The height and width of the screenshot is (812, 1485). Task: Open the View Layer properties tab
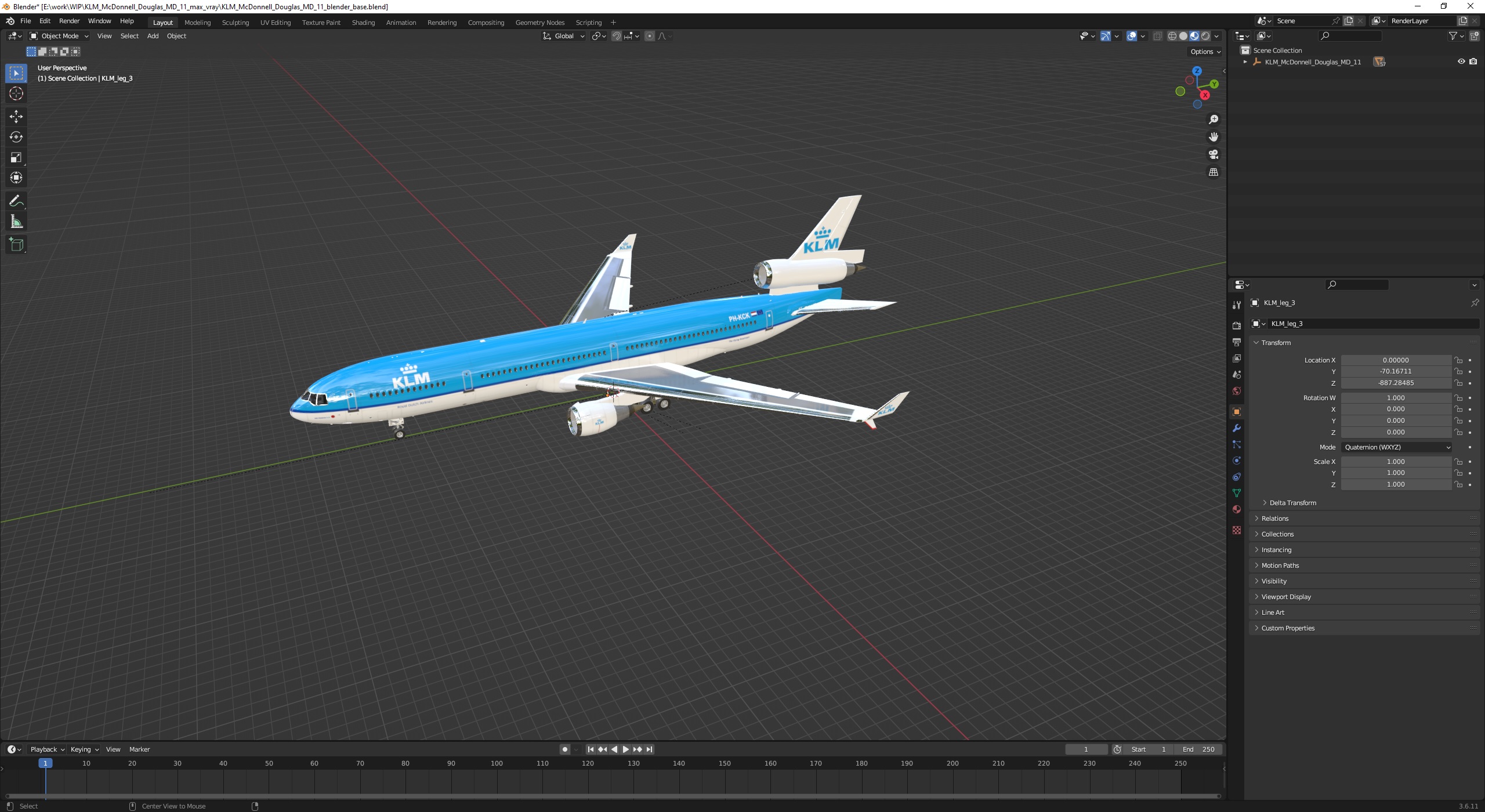pyautogui.click(x=1237, y=358)
